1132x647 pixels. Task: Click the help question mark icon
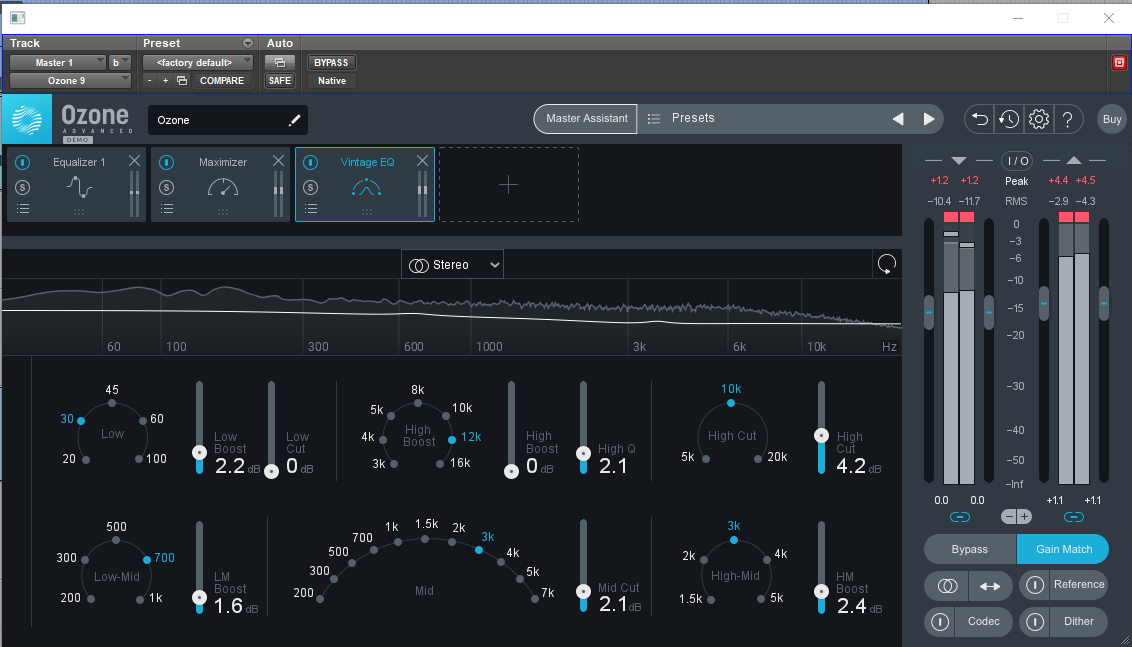(x=1068, y=119)
